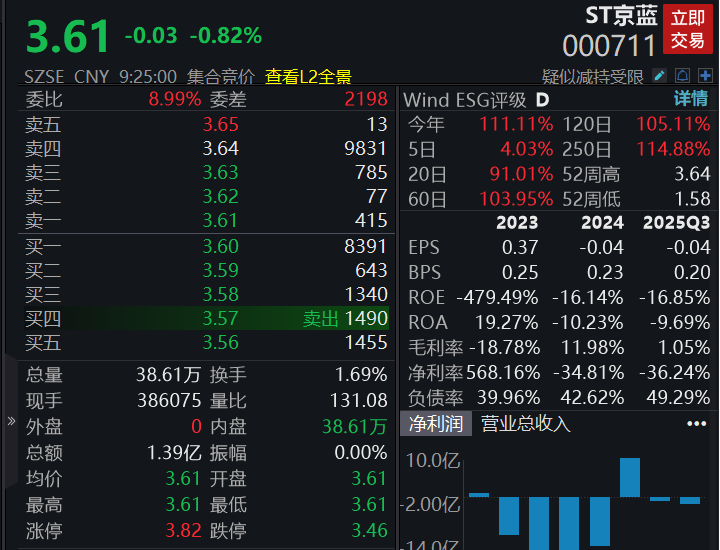The image size is (720, 550).
Task: Click the 卖五 ask price 3.65
Action: pyautogui.click(x=220, y=125)
